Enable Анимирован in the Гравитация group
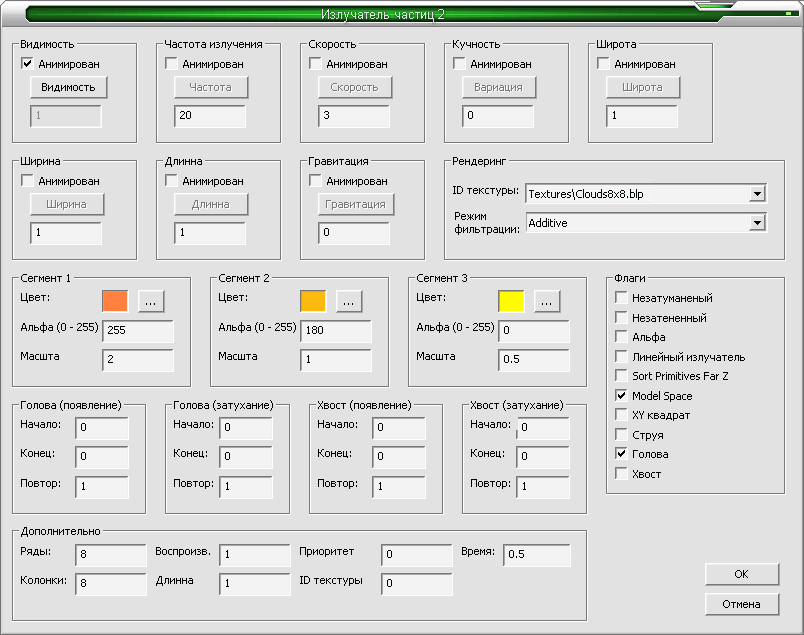Image resolution: width=804 pixels, height=635 pixels. click(x=315, y=181)
